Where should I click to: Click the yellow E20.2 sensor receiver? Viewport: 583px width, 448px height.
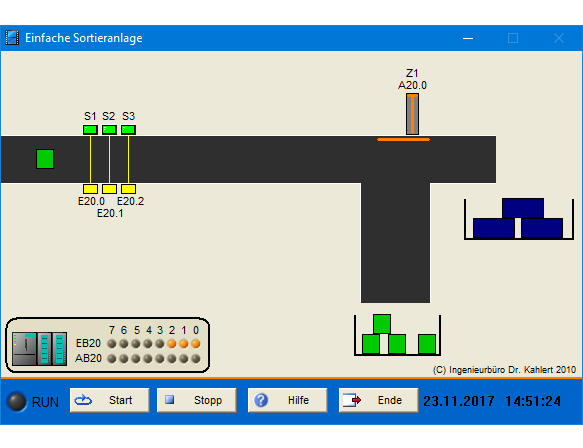[128, 189]
